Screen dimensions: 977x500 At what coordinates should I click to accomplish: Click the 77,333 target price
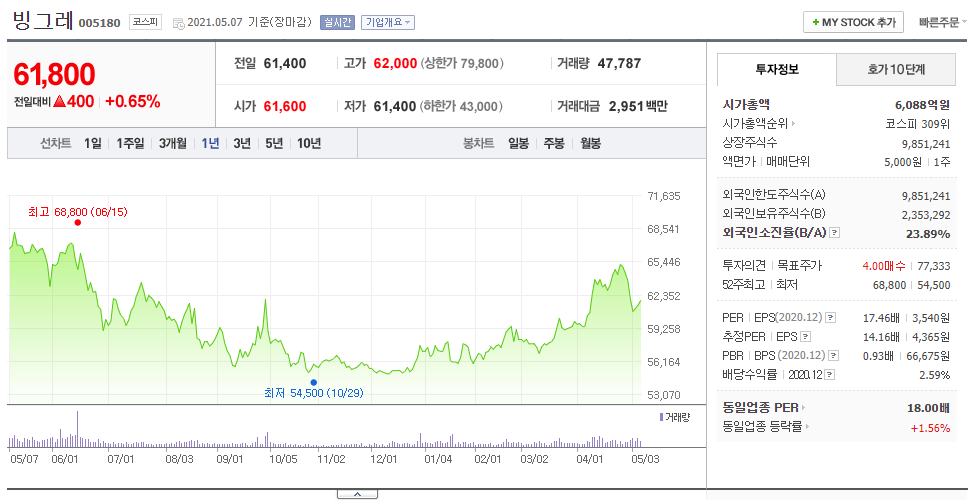(x=933, y=266)
